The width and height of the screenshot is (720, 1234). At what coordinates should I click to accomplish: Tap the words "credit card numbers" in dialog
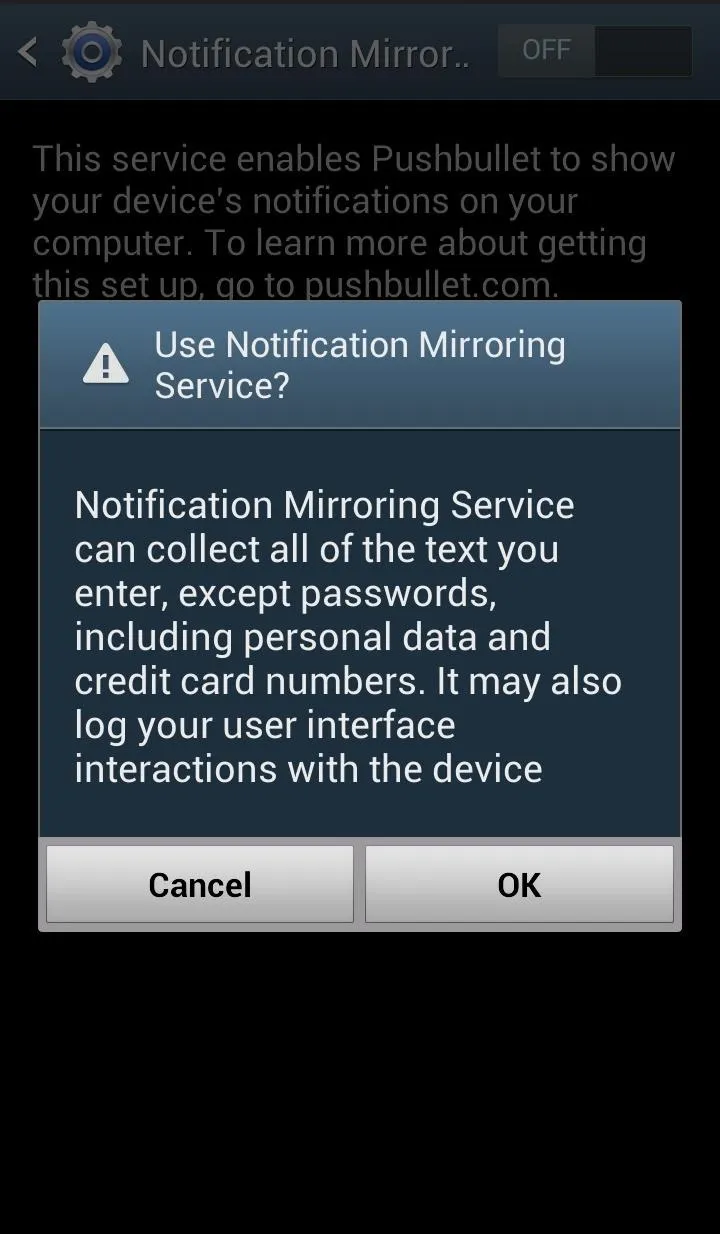[249, 681]
